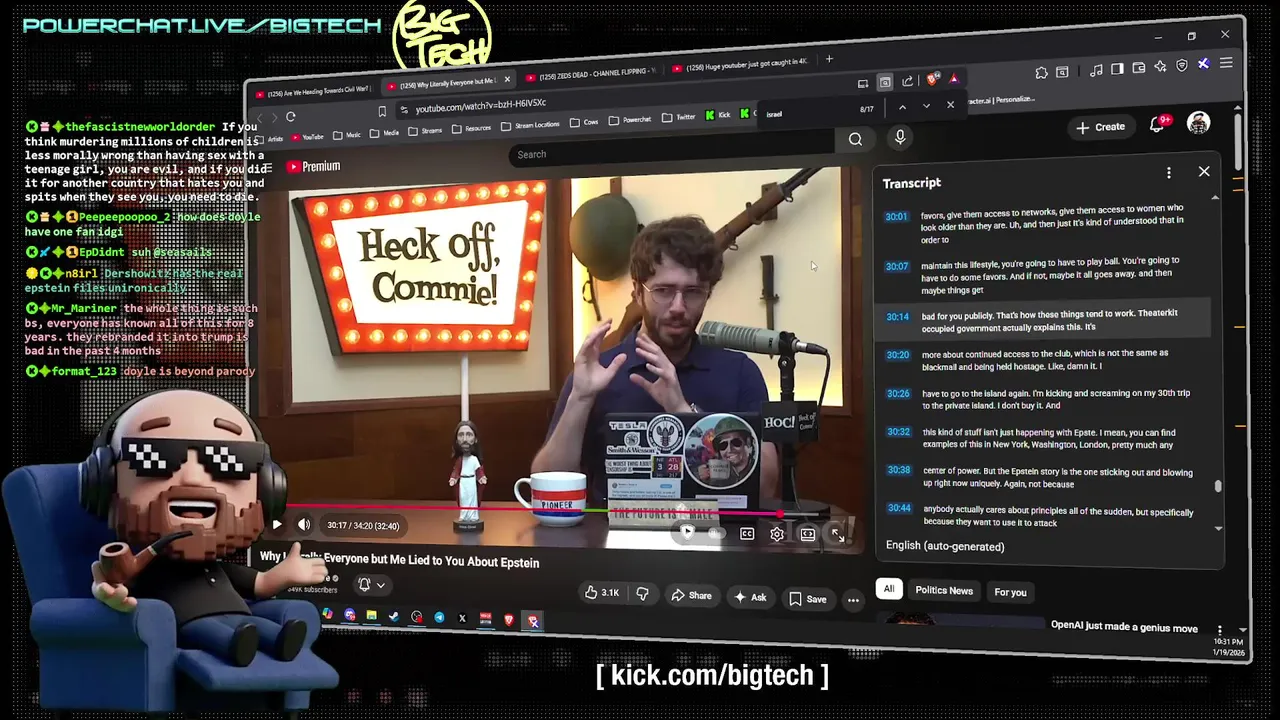Select the For you chip
This screenshot has width=1280, height=720.
pos(1010,592)
